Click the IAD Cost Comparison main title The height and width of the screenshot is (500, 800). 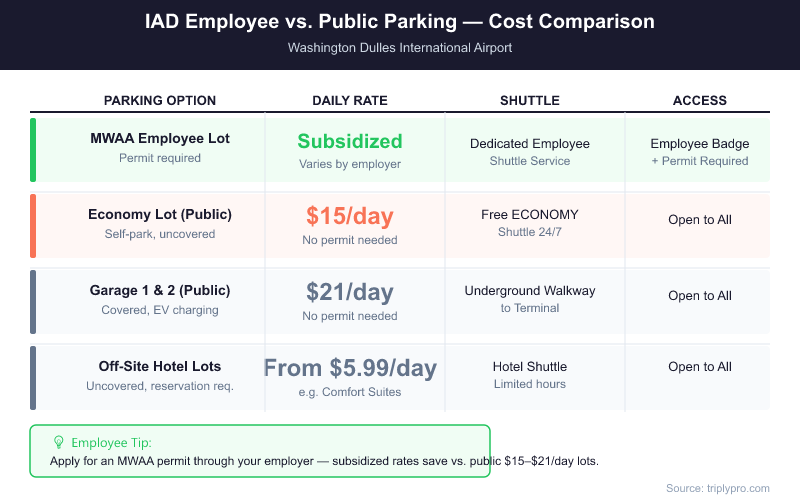400,23
